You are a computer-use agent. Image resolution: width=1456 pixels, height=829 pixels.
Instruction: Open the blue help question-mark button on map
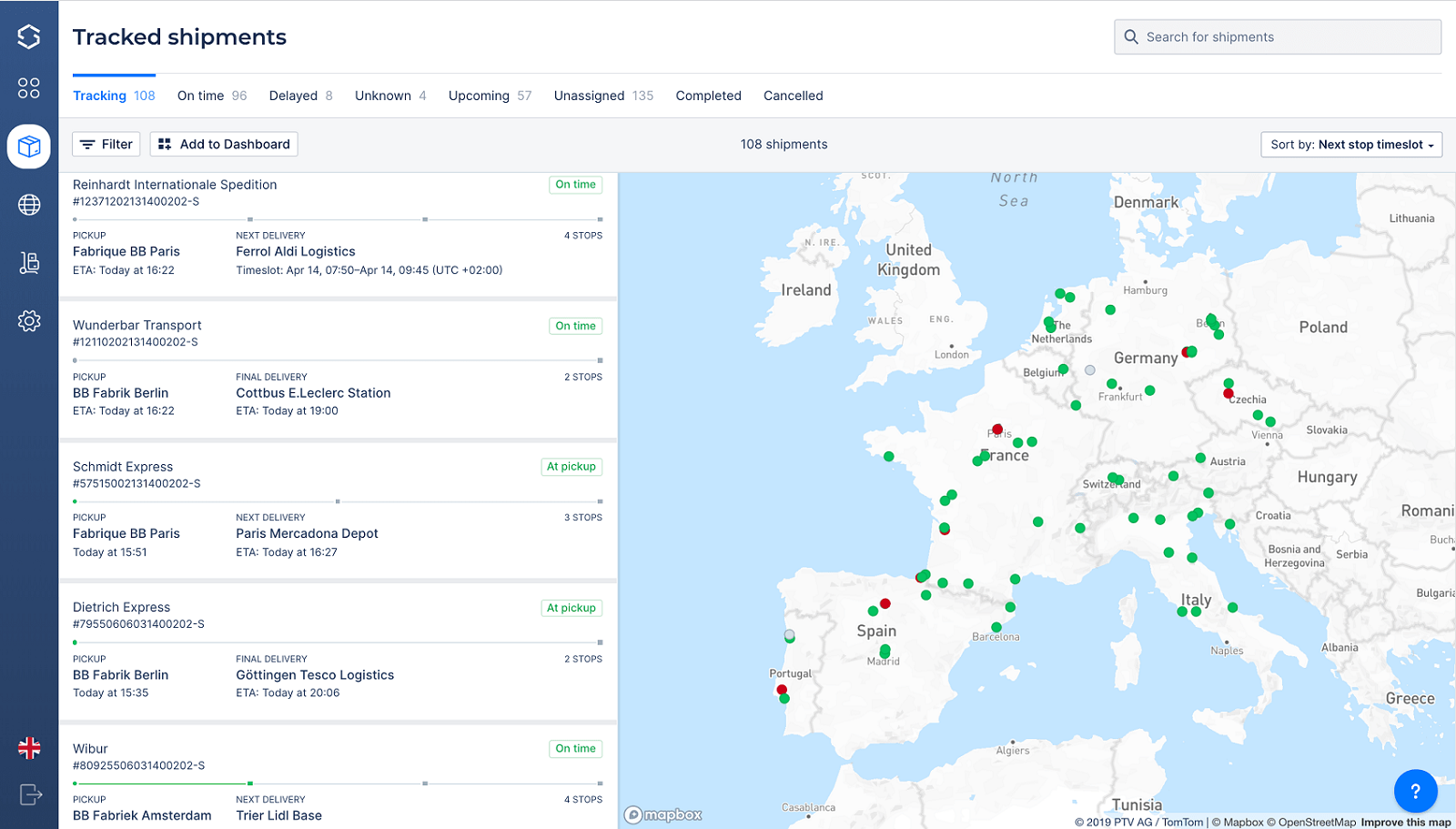(x=1415, y=791)
